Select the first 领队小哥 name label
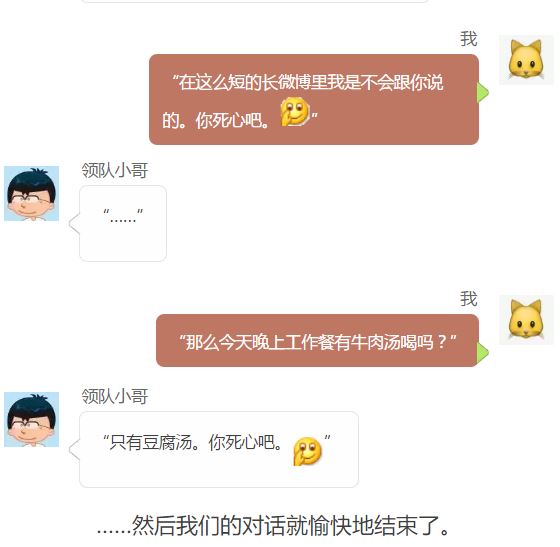 [115, 170]
